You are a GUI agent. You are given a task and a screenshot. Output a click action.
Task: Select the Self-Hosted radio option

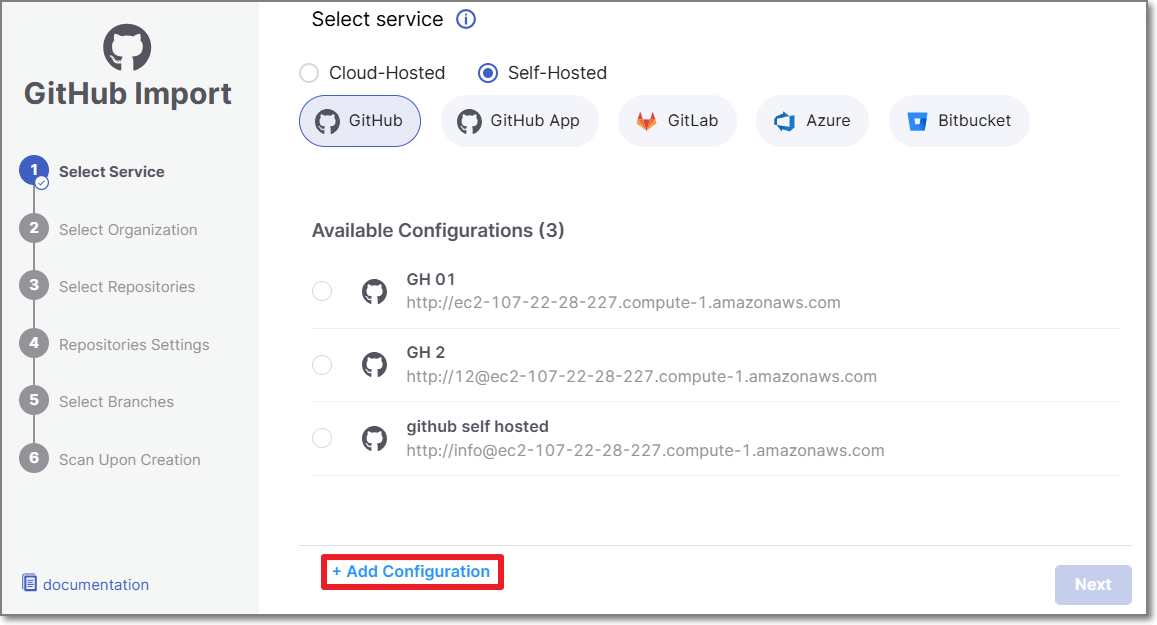point(488,73)
